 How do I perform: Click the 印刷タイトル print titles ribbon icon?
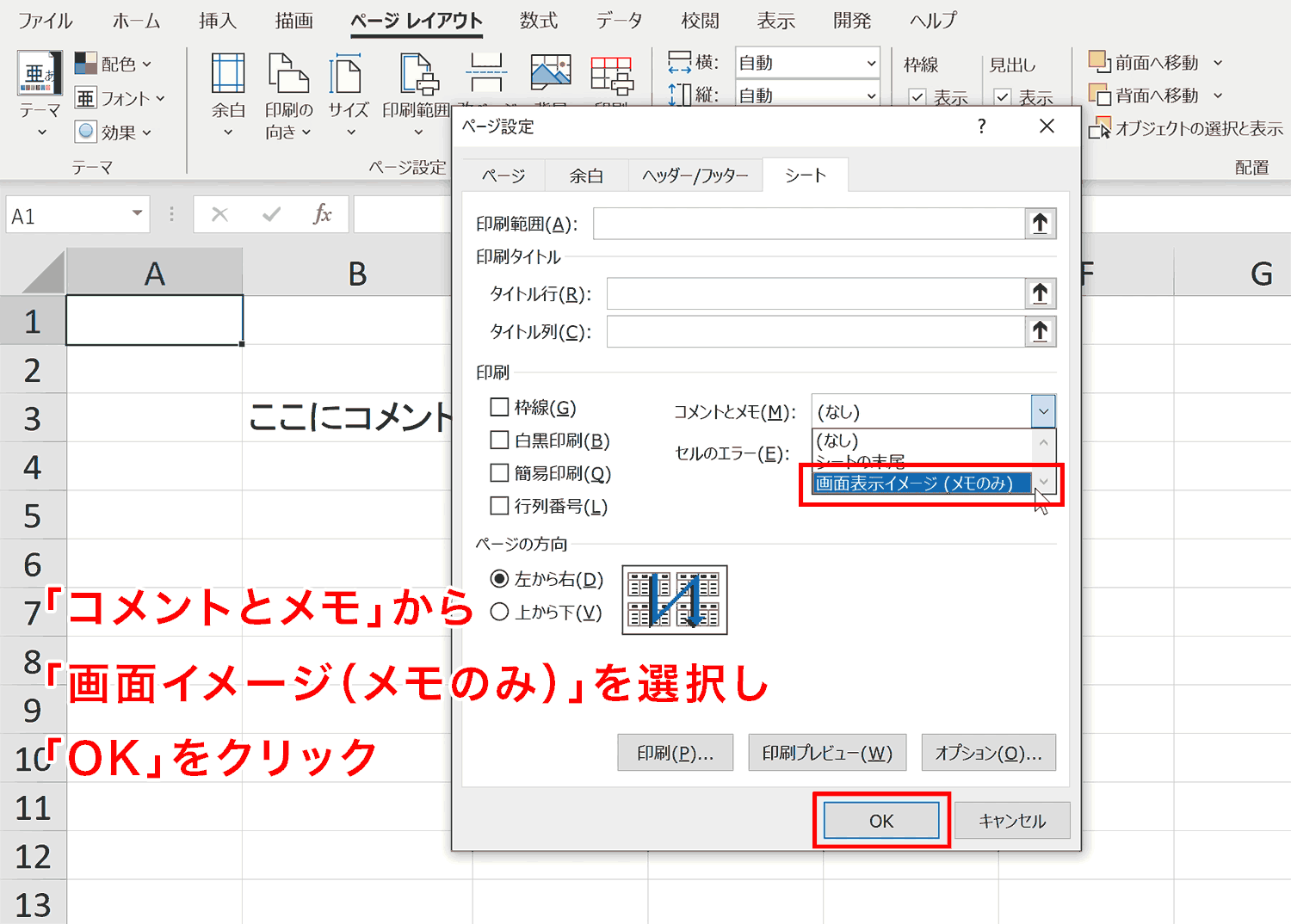coord(612,74)
